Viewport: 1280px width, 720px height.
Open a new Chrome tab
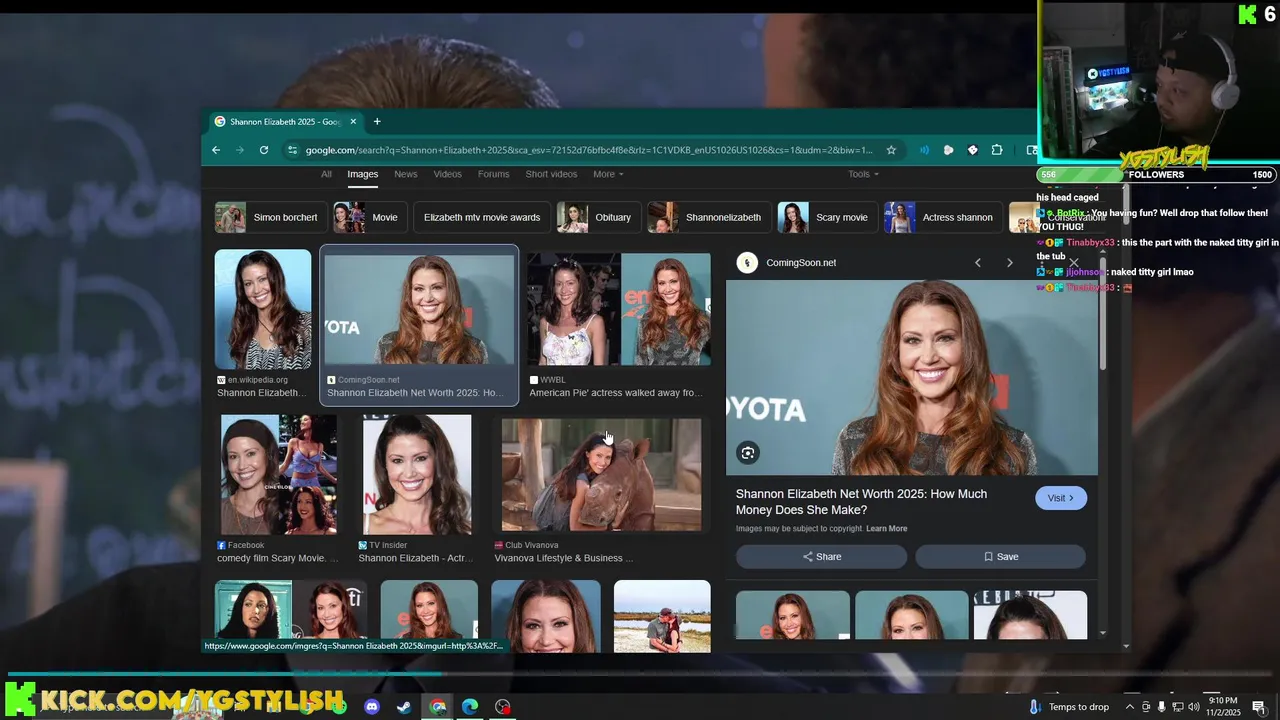[377, 122]
